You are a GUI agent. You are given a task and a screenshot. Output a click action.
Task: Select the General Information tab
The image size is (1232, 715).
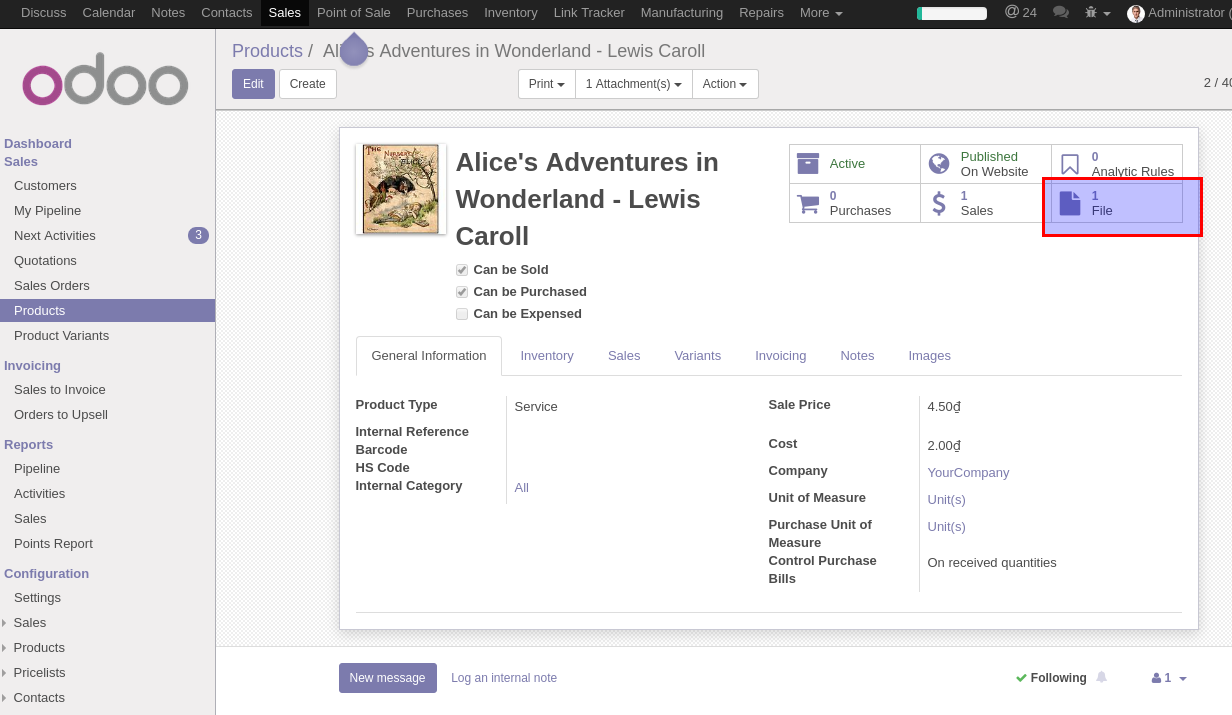point(429,356)
